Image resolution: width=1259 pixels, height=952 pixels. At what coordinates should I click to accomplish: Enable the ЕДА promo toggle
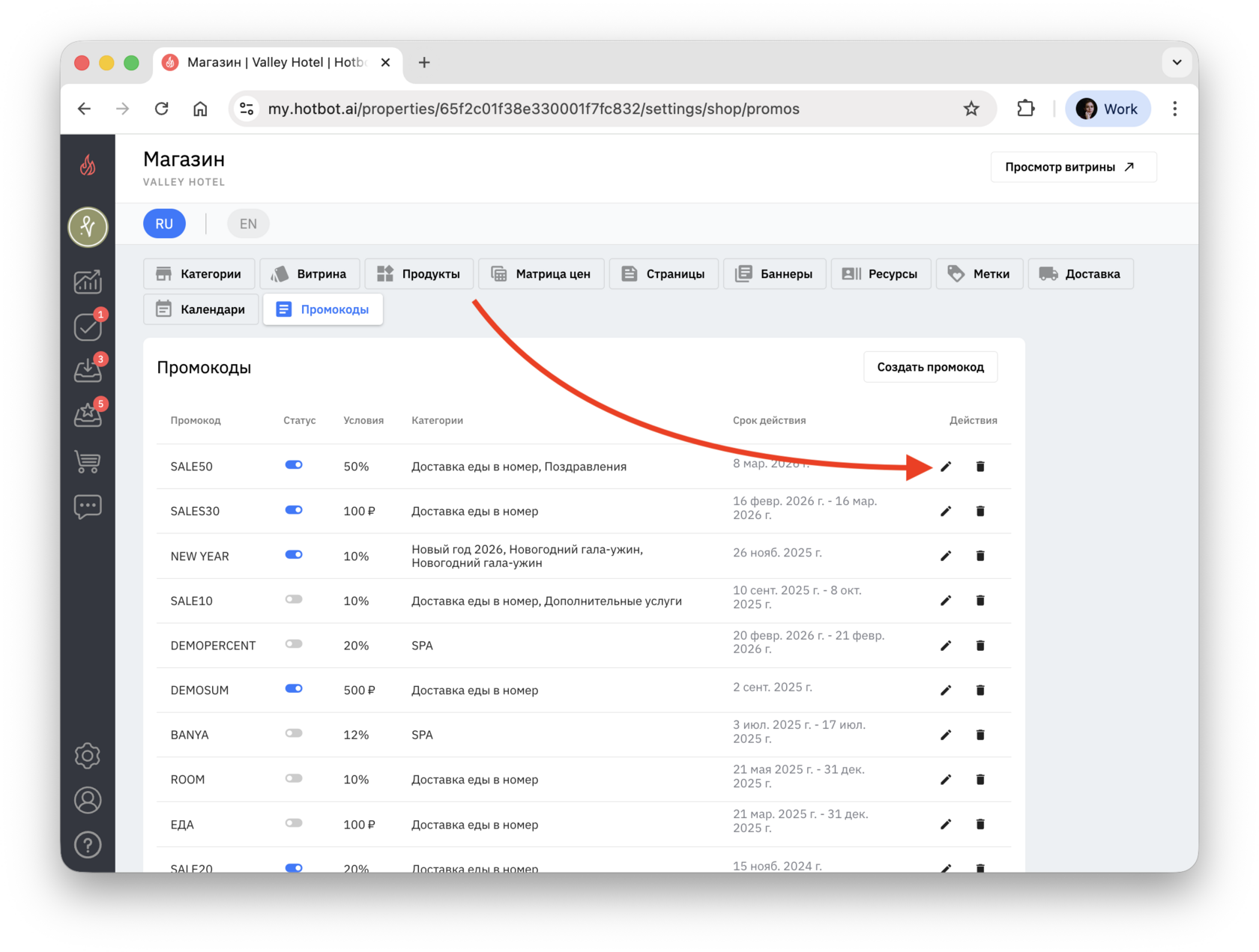(294, 823)
